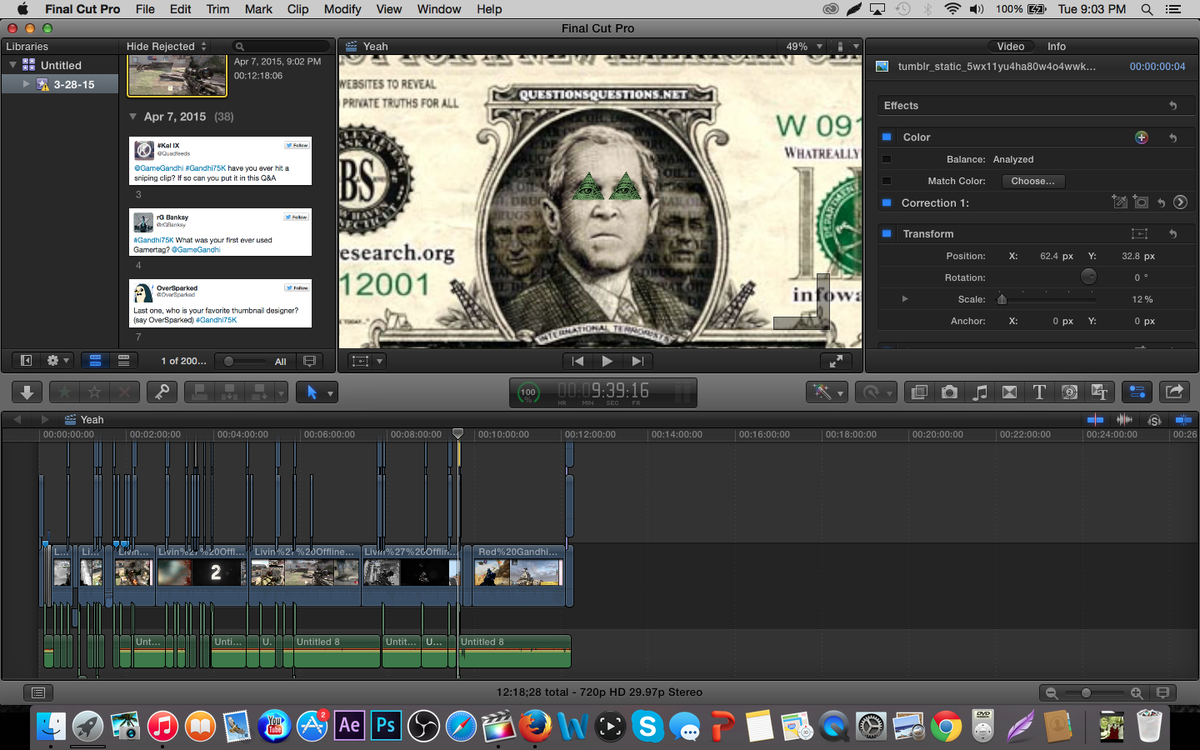Open the browser gear action menu

(x=59, y=361)
